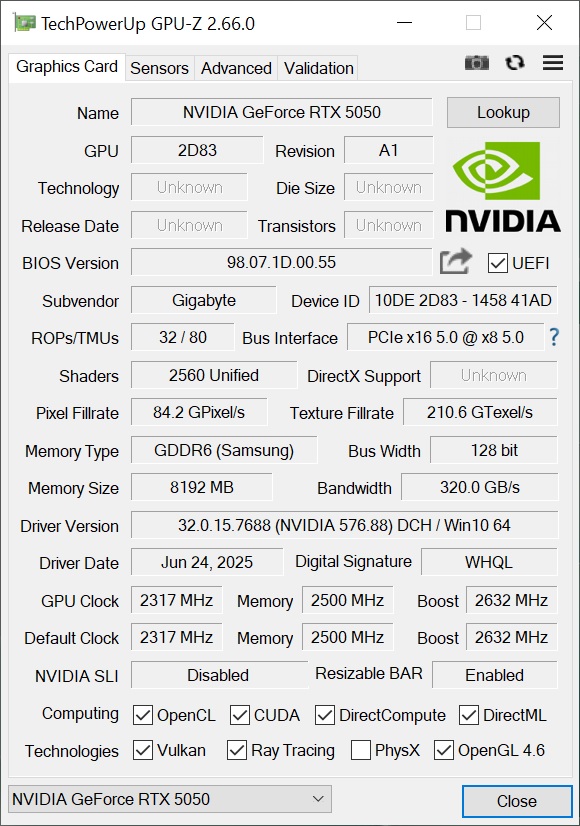Viewport: 580px width, 826px height.
Task: Click the refresh arrows icon
Action: [515, 63]
